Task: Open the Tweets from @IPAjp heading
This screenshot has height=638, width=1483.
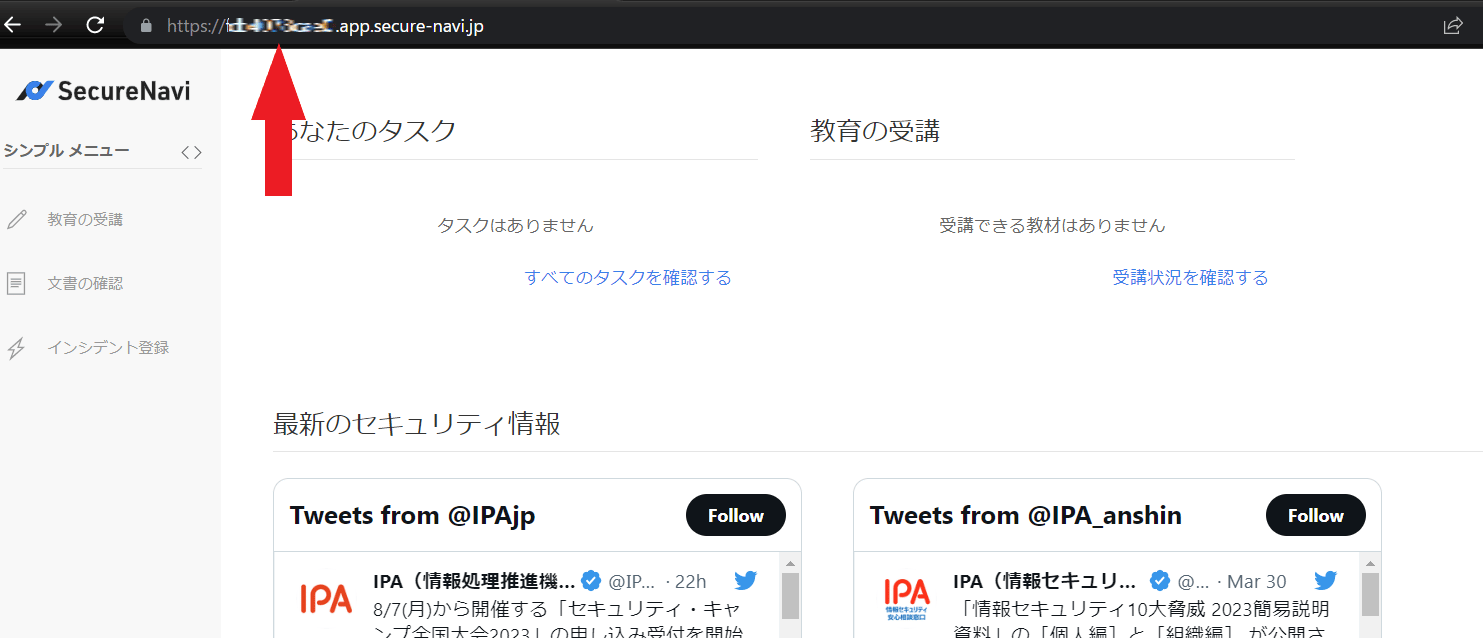Action: click(x=413, y=515)
